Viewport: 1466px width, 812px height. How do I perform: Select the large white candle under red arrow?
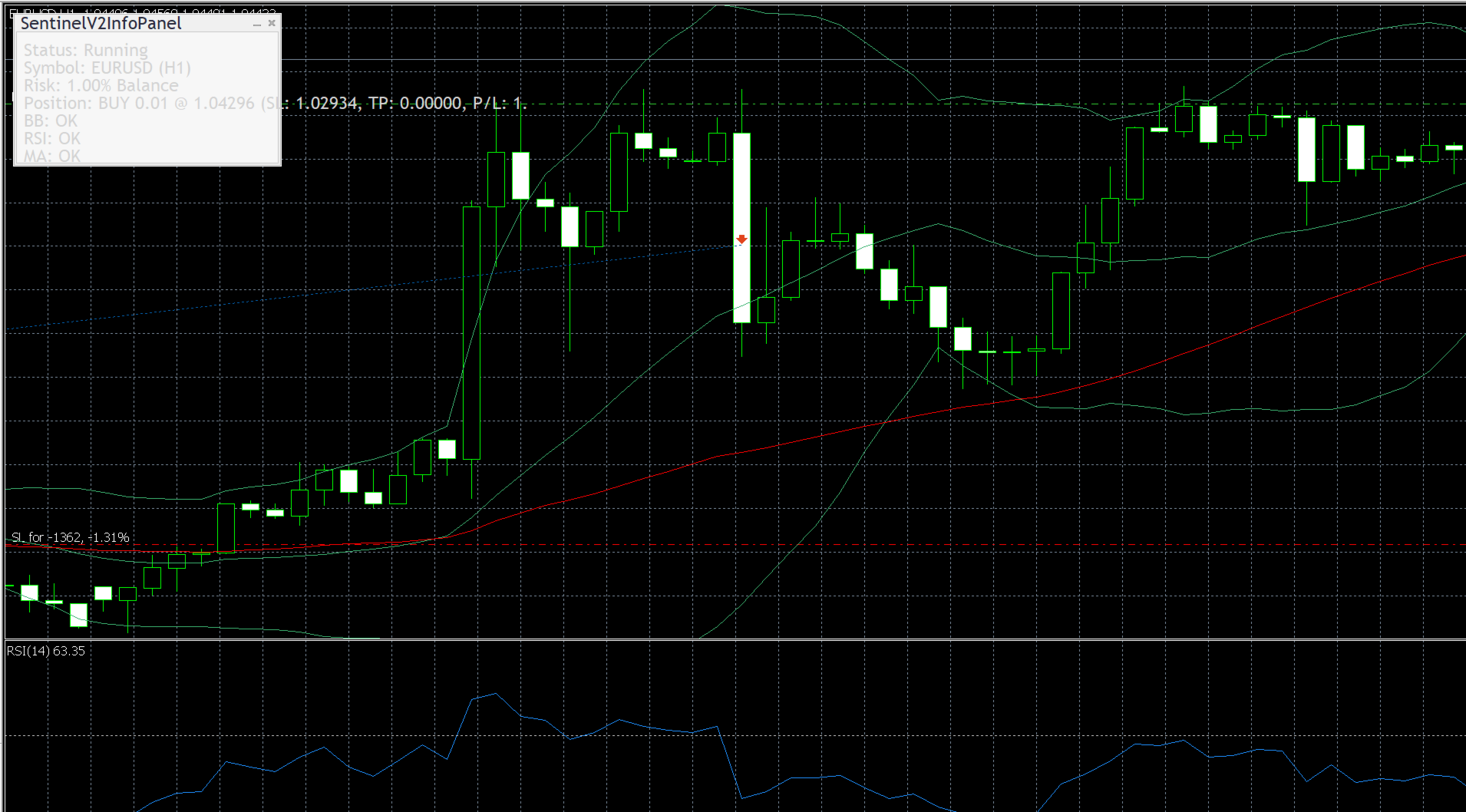[741, 228]
